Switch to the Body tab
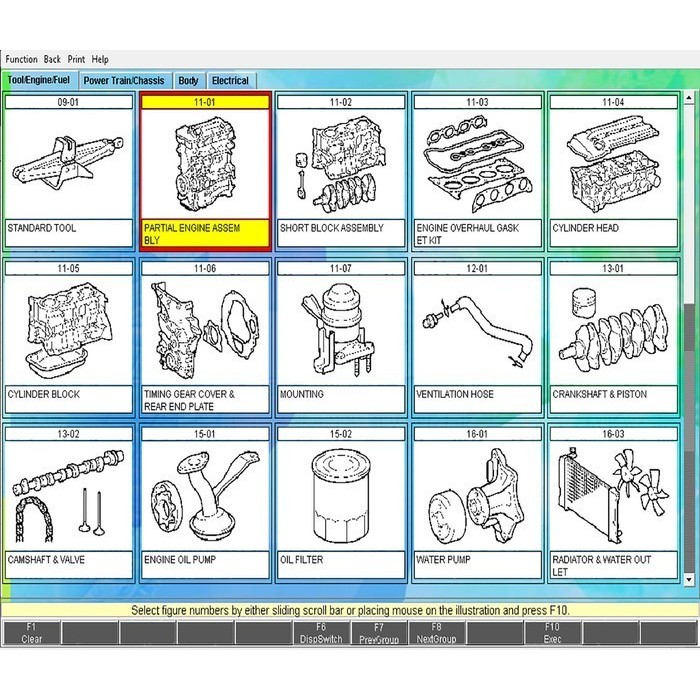 point(188,81)
